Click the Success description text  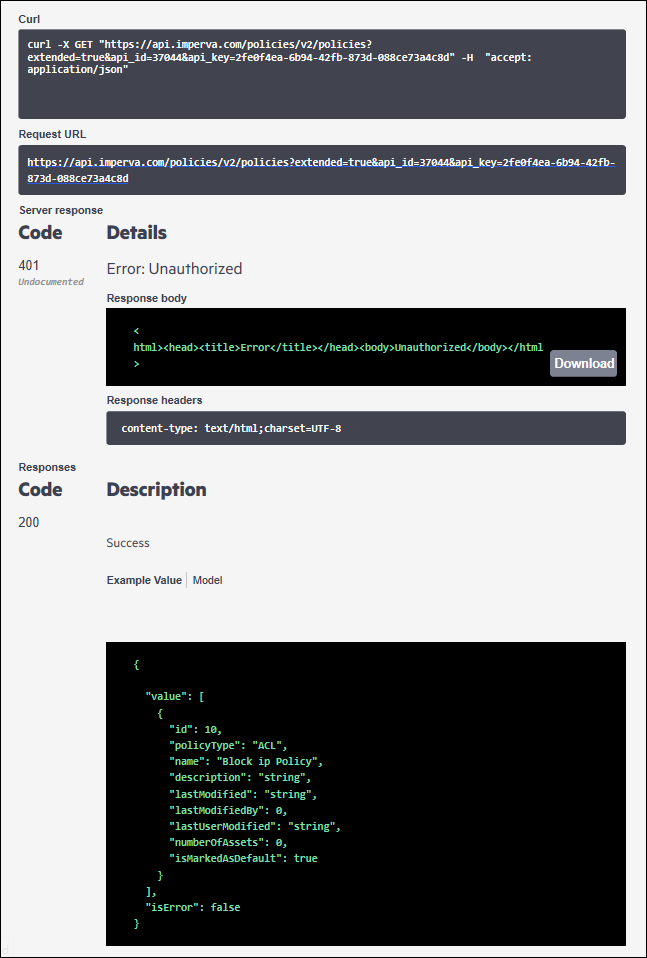128,543
